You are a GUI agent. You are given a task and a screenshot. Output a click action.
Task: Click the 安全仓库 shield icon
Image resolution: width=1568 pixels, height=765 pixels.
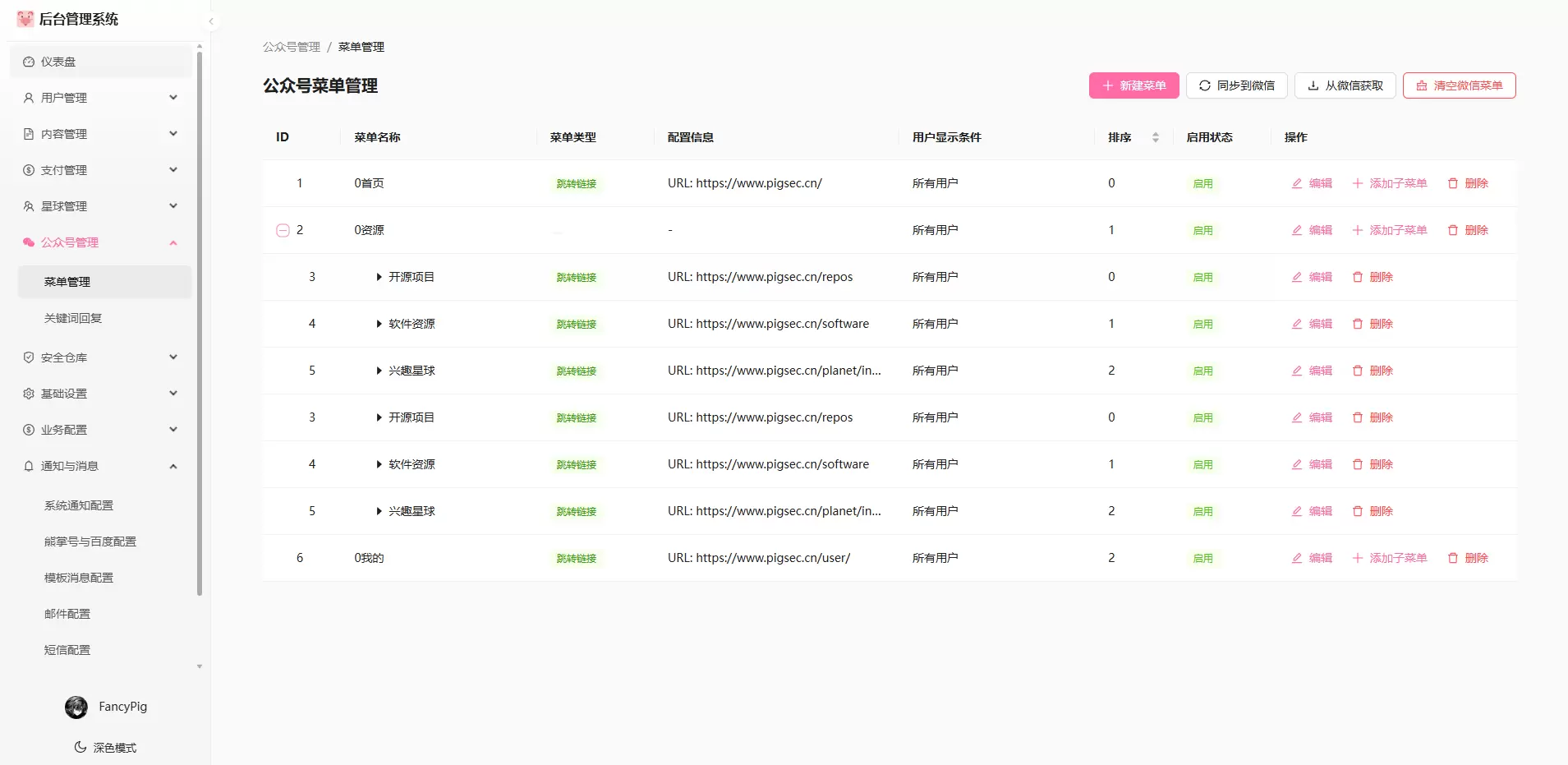[x=29, y=357]
